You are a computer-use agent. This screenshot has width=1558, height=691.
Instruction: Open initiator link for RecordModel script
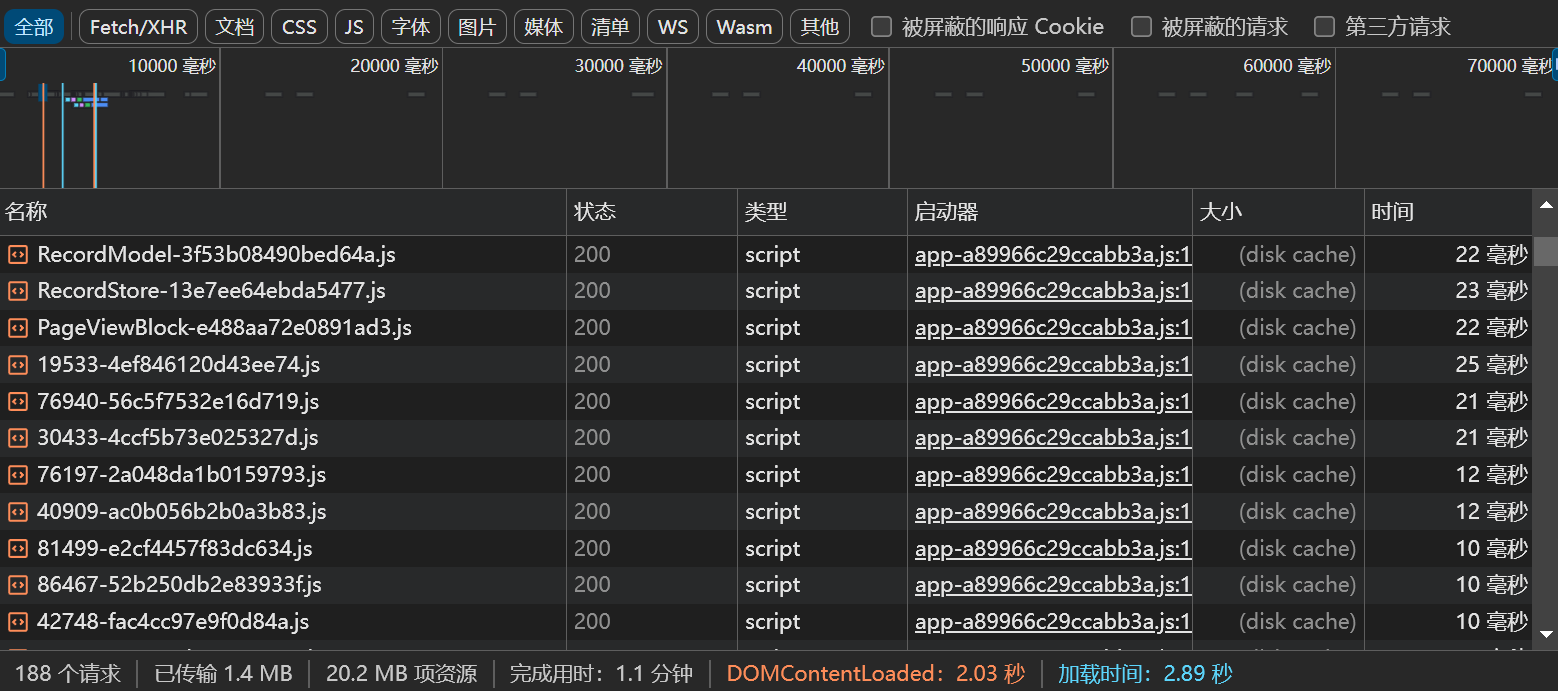[1052, 255]
